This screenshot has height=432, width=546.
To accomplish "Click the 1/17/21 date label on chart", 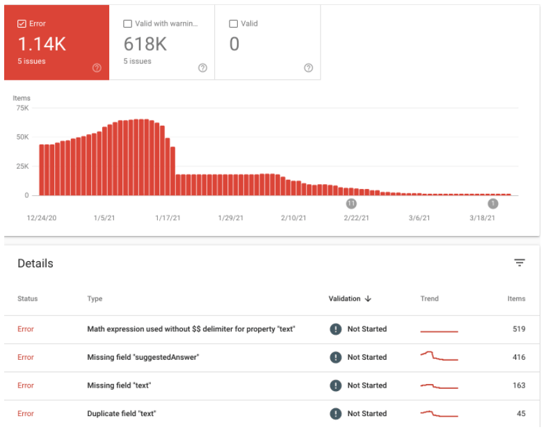I will point(168,218).
